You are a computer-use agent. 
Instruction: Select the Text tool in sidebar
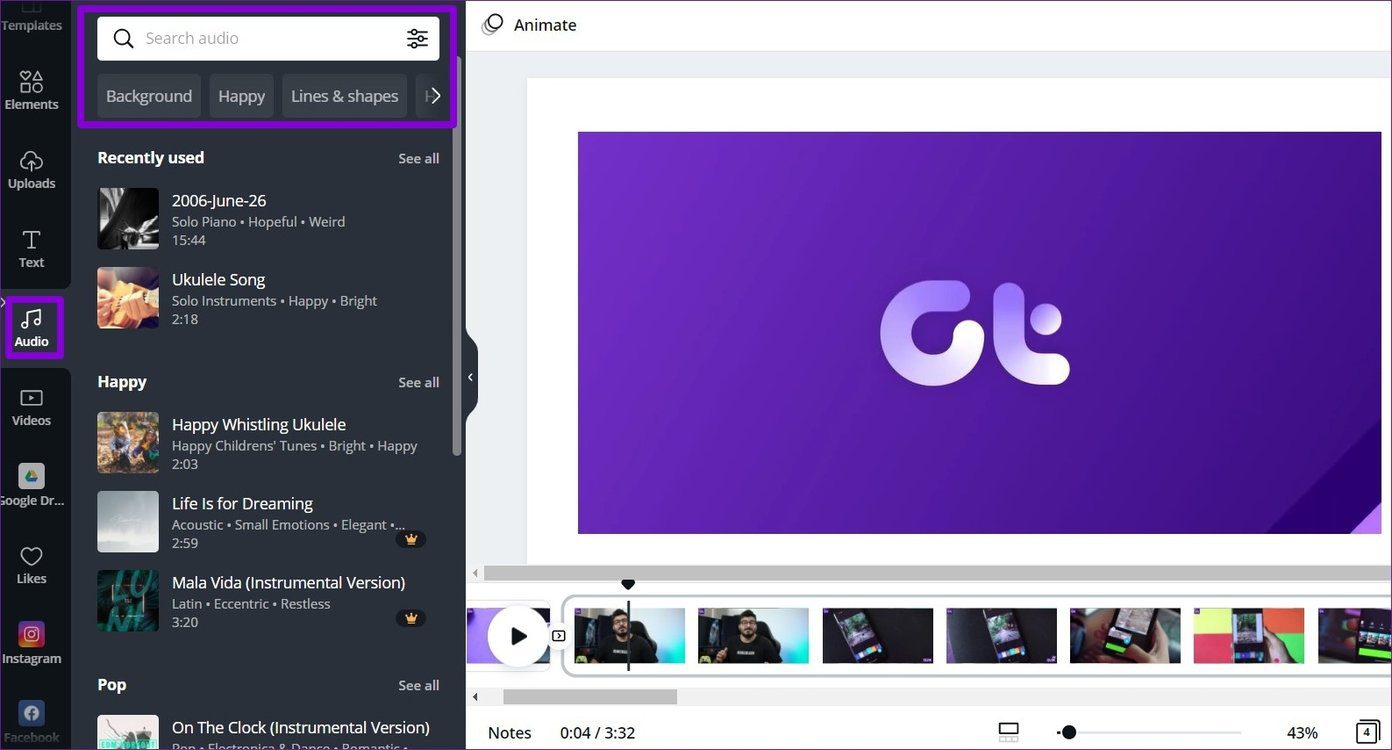click(31, 249)
